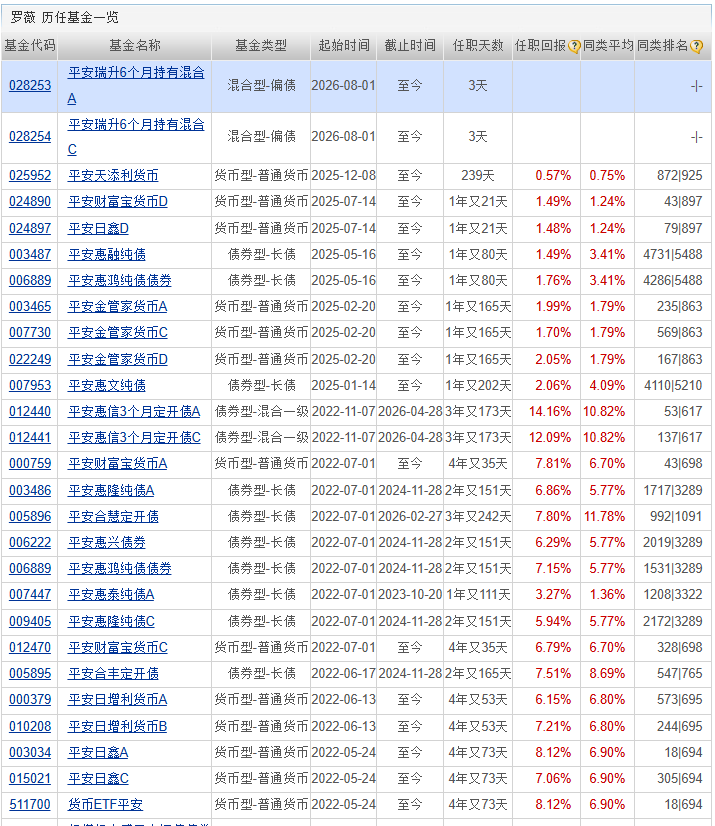The image size is (715, 826).
Task: Open fund code 000379 link
Action: click(x=30, y=700)
